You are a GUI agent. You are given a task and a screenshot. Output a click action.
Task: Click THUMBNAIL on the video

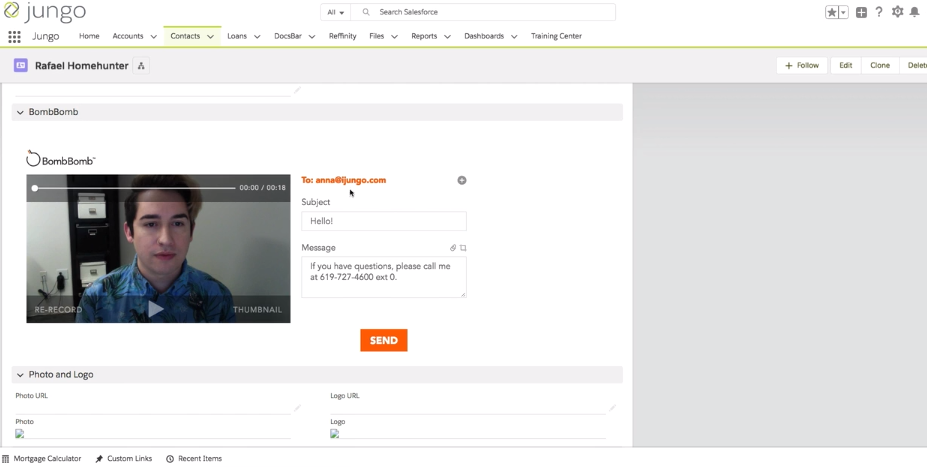(x=257, y=310)
